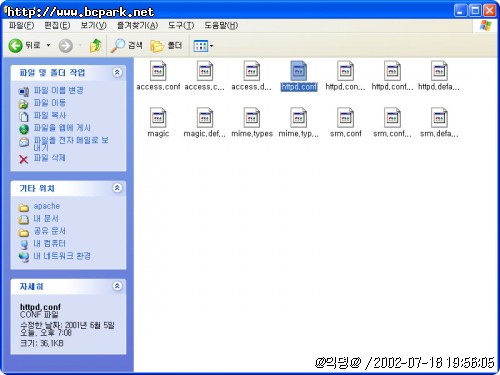
Task: Select the httpd.con... file icon
Action: (345, 71)
